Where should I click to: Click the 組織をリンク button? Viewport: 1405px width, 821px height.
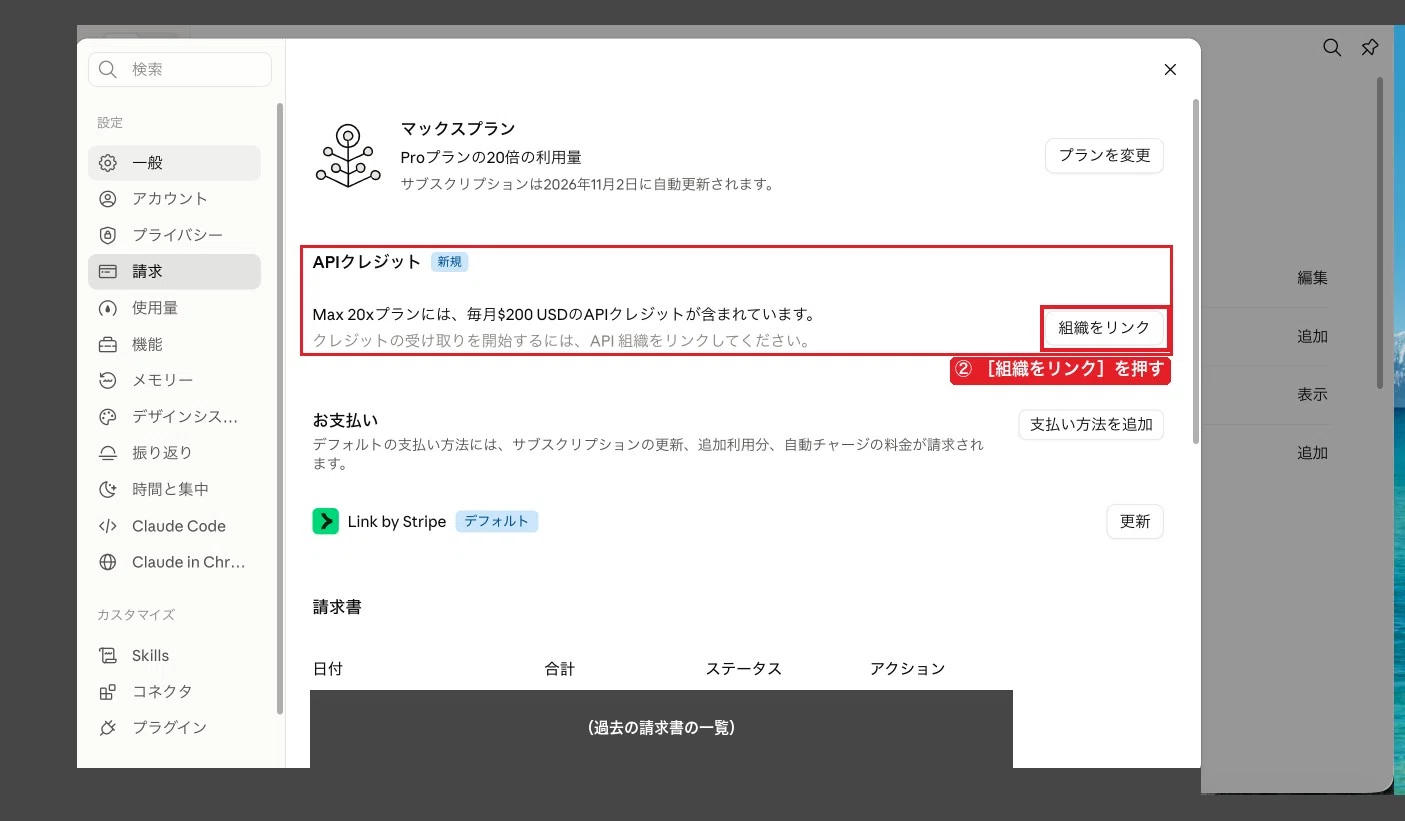(1104, 327)
